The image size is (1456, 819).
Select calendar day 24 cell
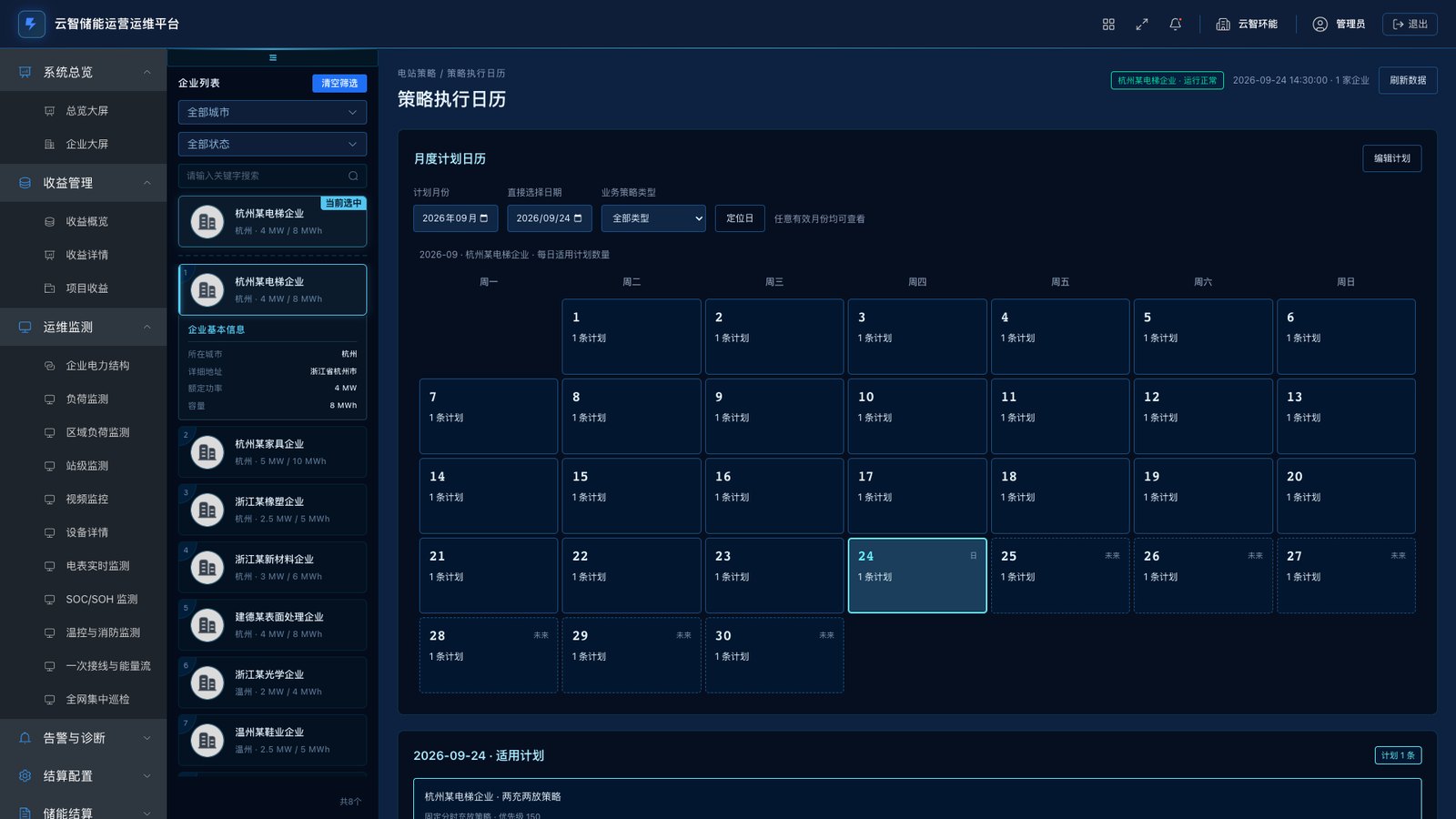pos(917,575)
